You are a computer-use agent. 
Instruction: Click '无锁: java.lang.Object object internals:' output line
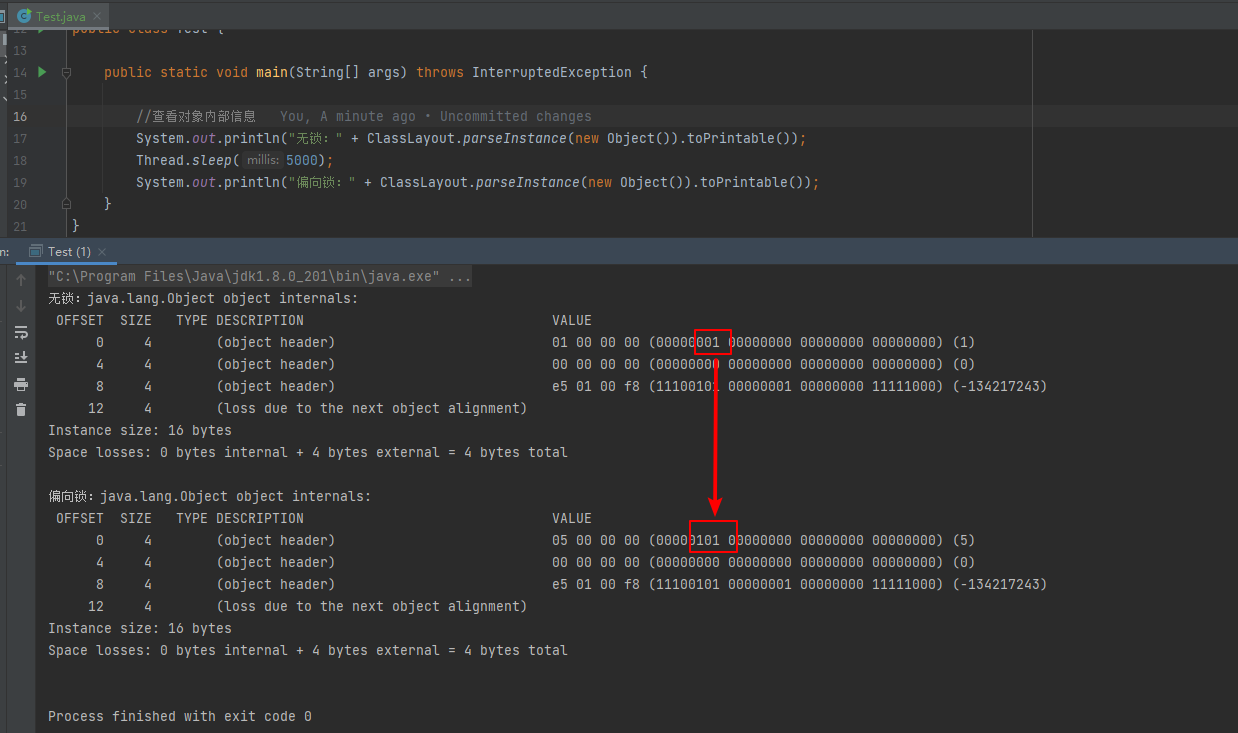coord(203,298)
